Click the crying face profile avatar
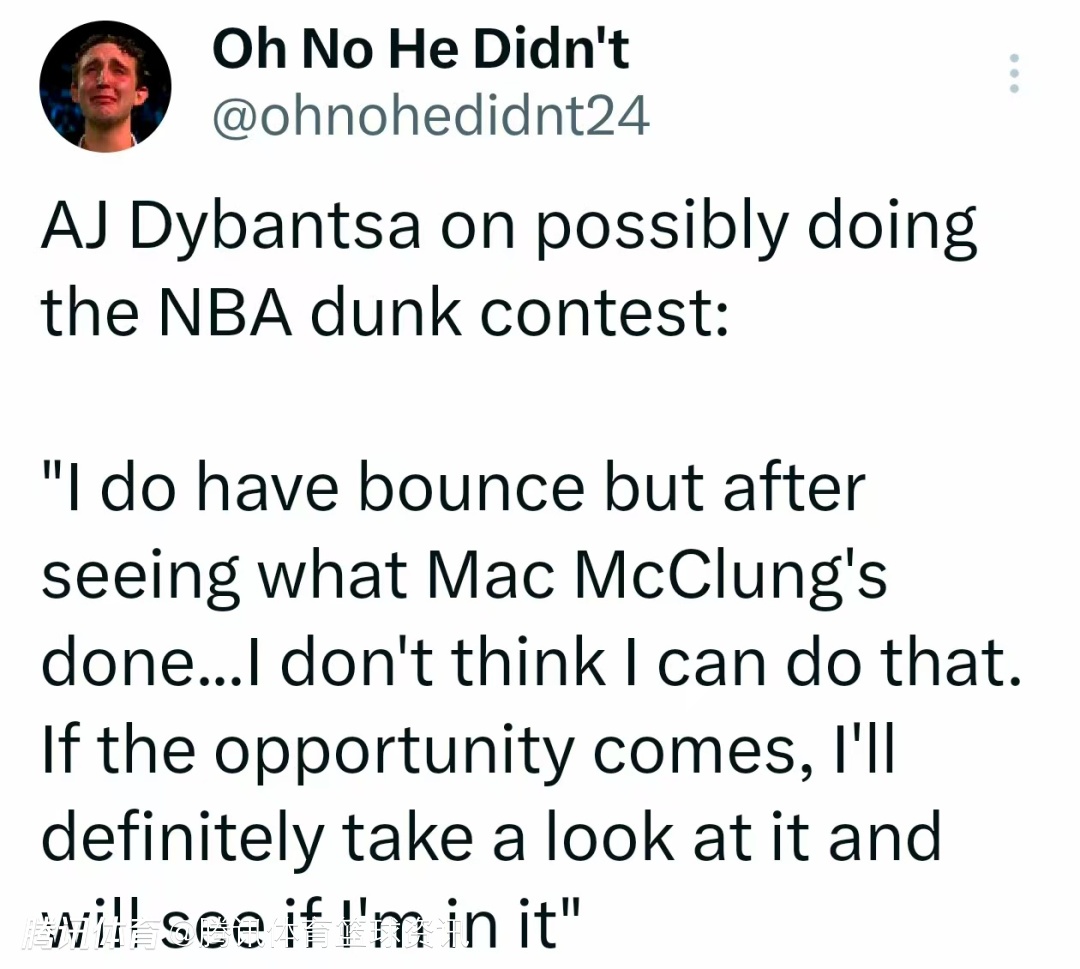Screen dimensions: 1080x969 click(105, 86)
